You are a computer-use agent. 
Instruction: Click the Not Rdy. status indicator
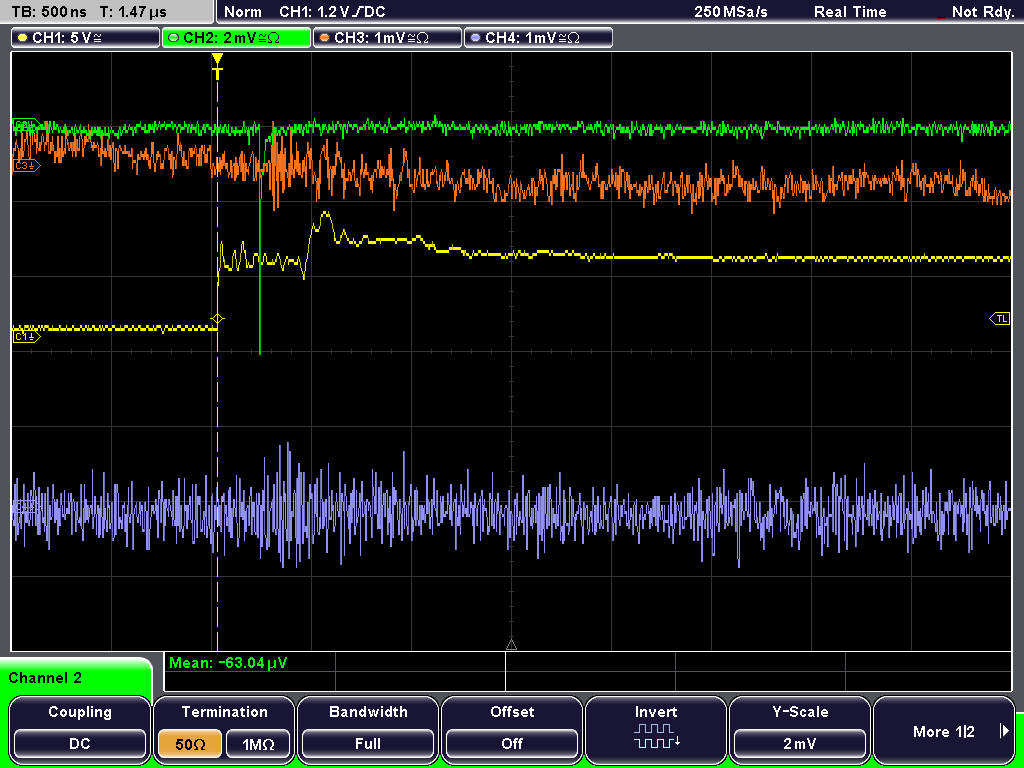click(x=982, y=12)
